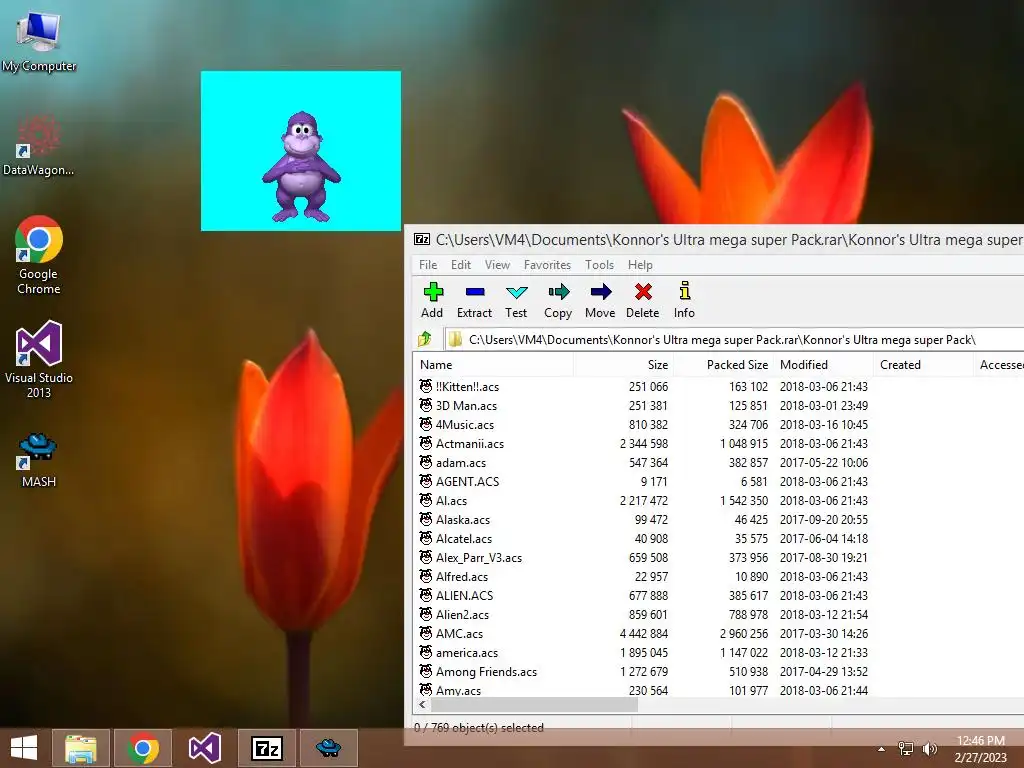The height and width of the screenshot is (768, 1024).
Task: Click the status text 0 / 769 object(s) selected
Action: [479, 728]
